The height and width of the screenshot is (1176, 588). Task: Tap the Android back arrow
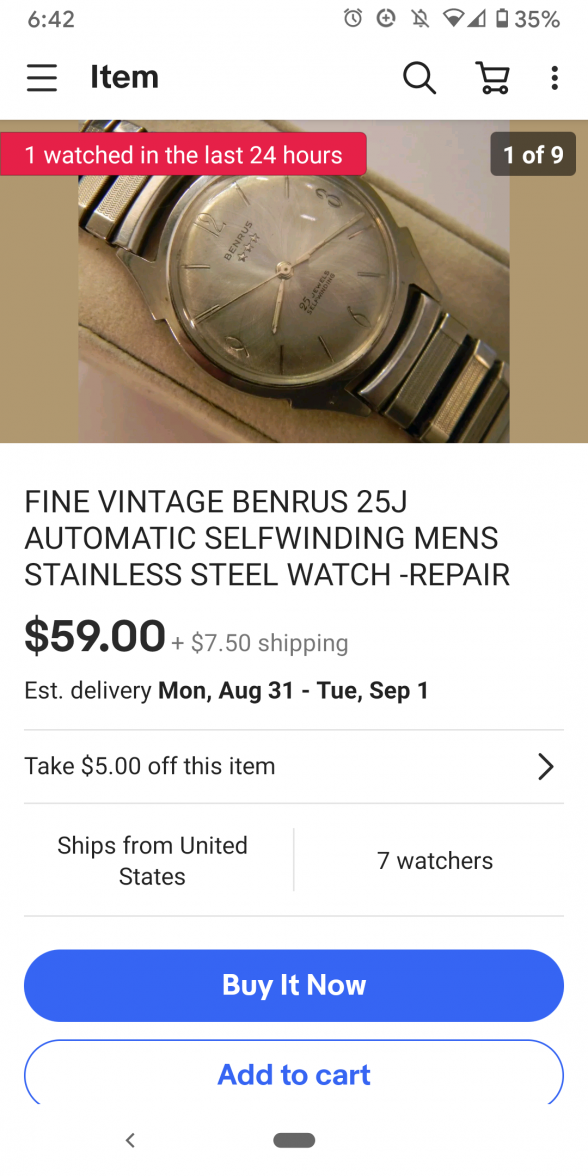[130, 1140]
